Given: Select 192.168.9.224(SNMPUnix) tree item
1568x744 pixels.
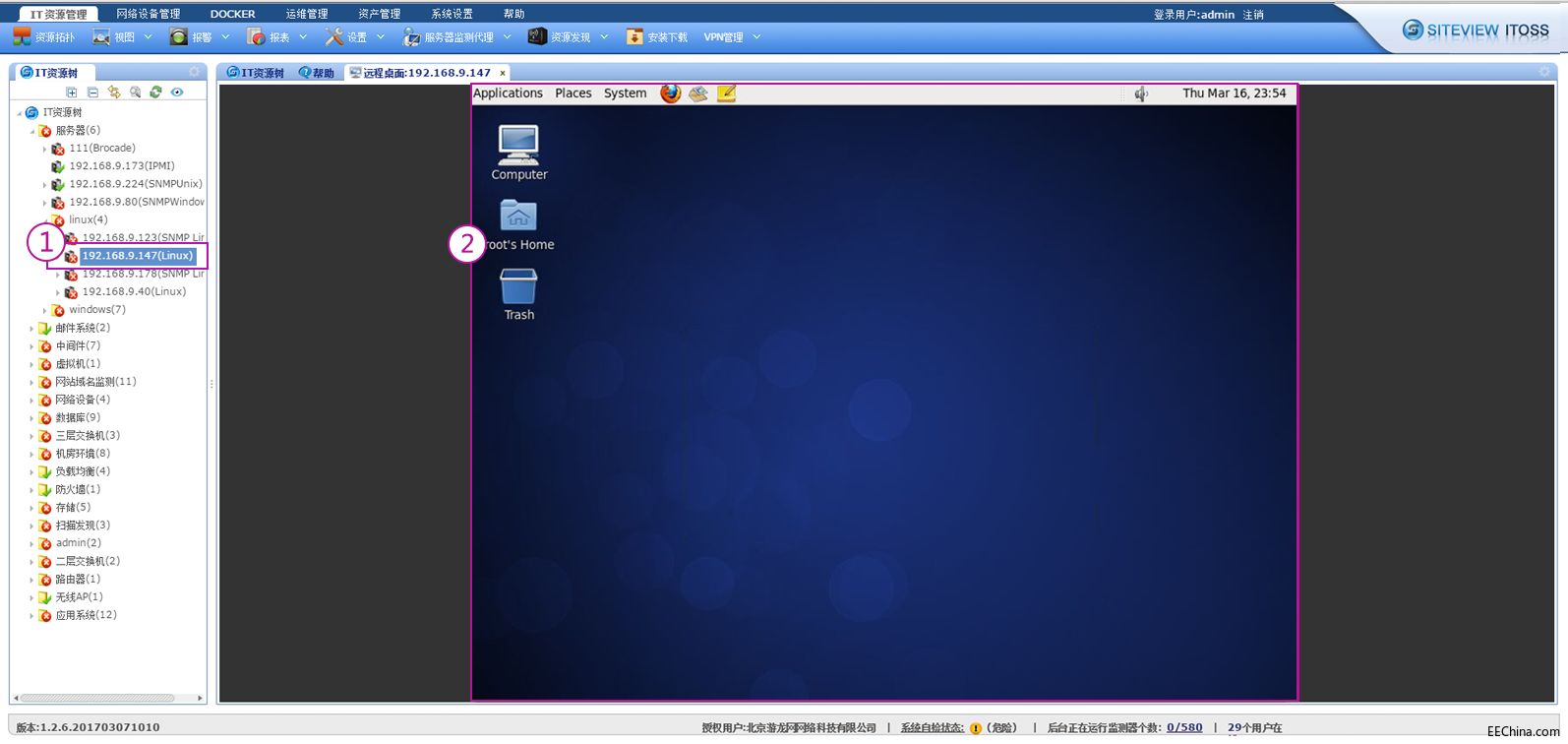Looking at the screenshot, I should [136, 184].
